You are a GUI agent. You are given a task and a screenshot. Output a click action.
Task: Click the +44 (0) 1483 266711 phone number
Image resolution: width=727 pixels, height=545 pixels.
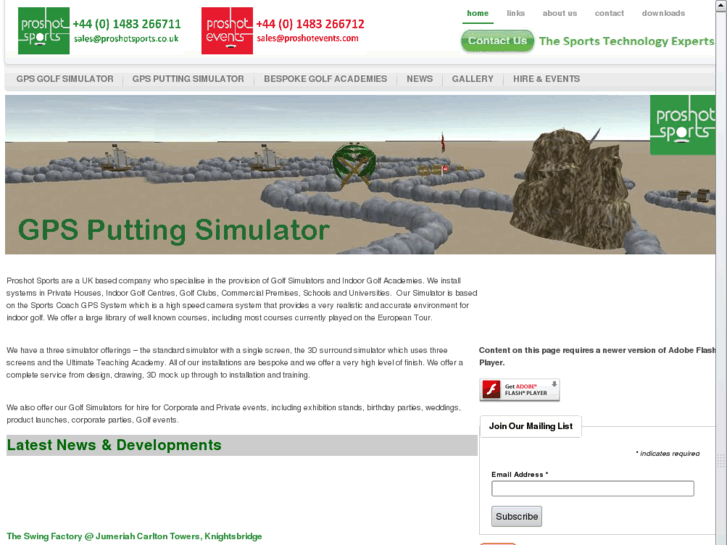coord(127,24)
